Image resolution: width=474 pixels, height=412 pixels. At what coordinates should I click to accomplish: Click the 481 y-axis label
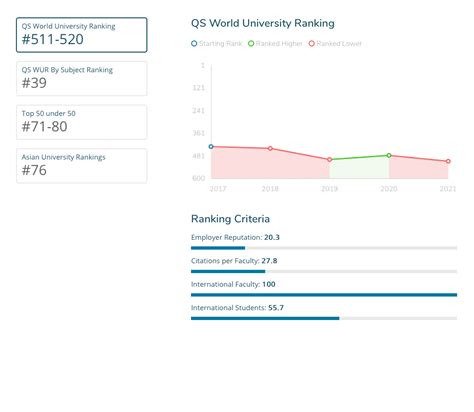(198, 156)
